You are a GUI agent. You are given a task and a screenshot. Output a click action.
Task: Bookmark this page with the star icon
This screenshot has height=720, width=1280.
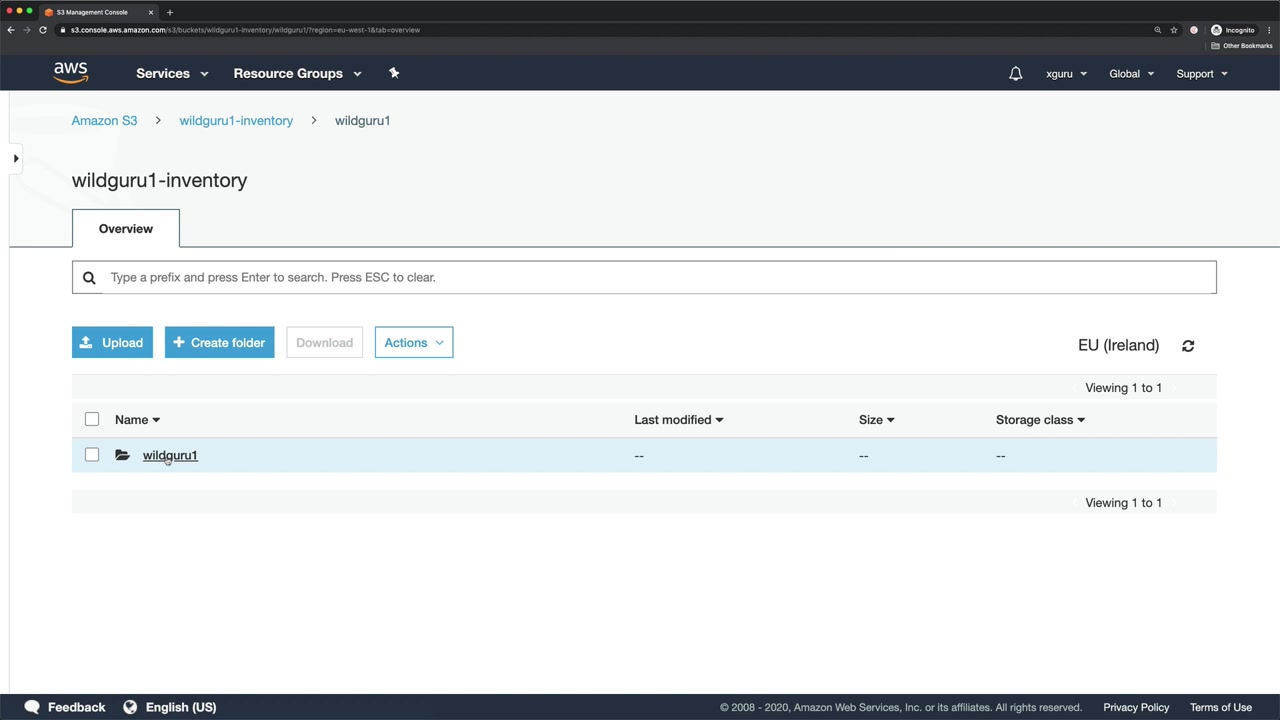(x=1174, y=30)
